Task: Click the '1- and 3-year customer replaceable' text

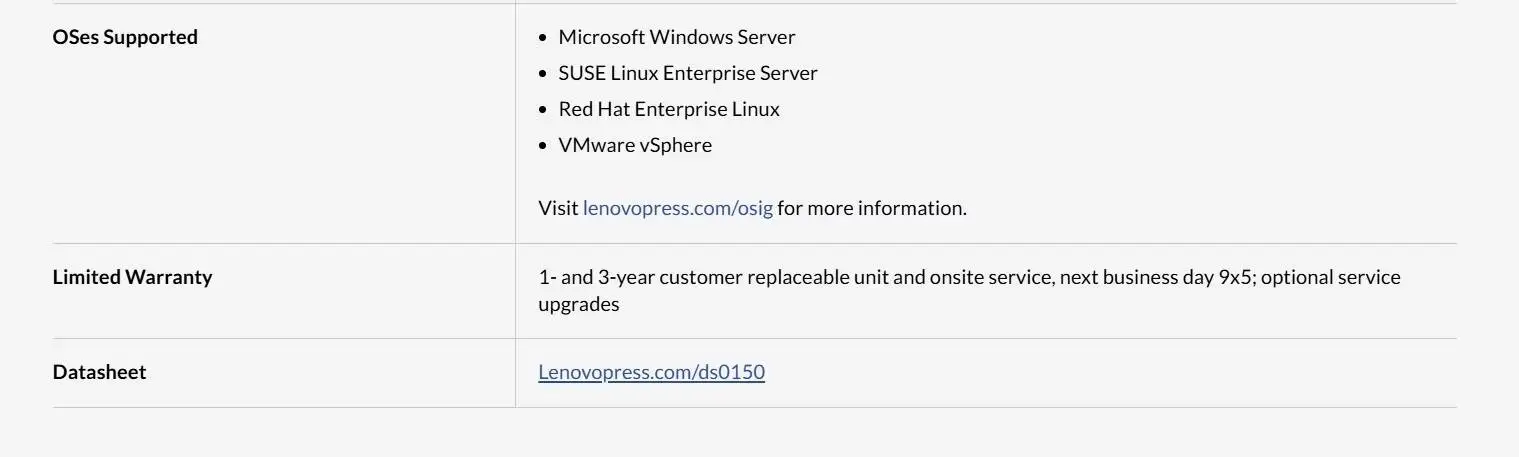Action: [693, 277]
